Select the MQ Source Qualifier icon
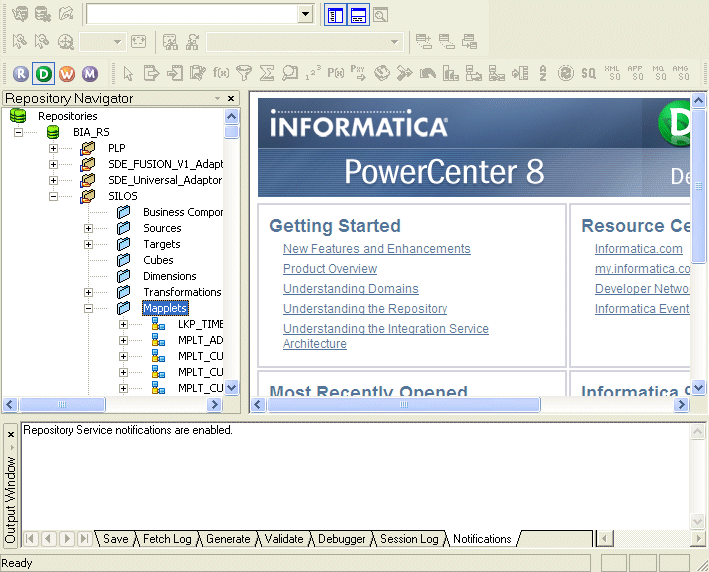The height and width of the screenshot is (572, 709). (658, 73)
